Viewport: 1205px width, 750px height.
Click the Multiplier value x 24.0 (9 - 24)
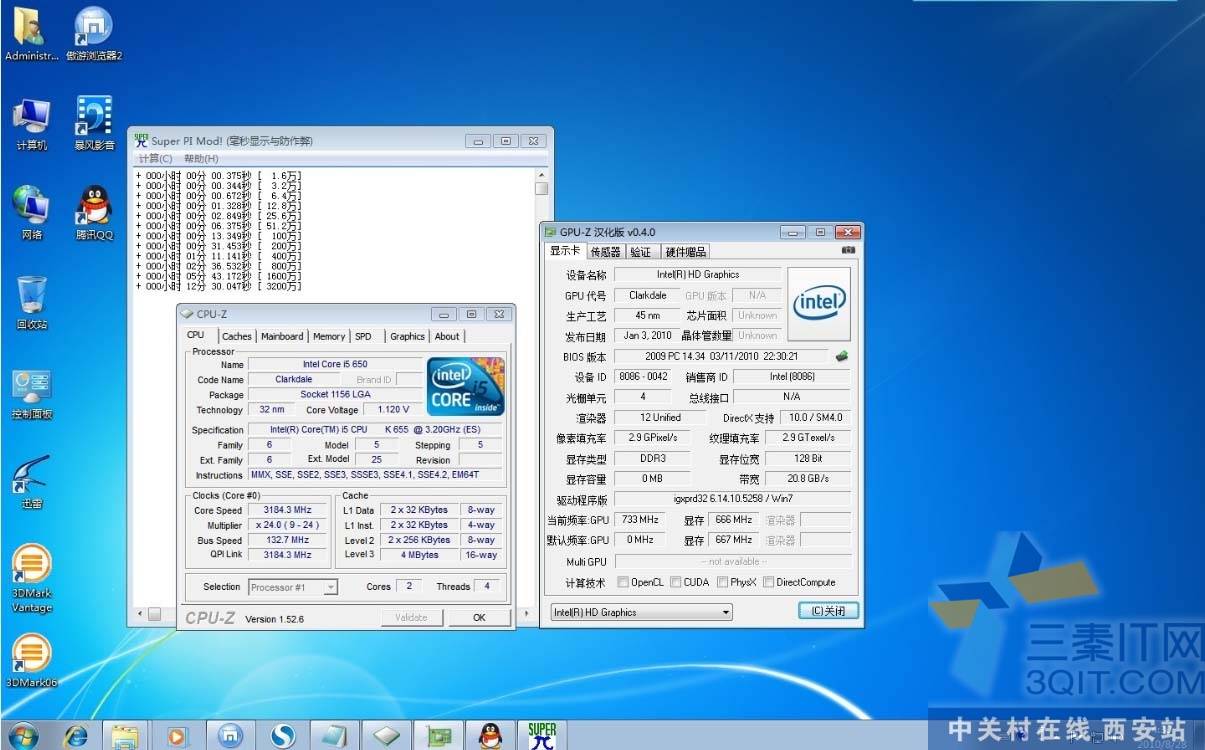point(287,525)
